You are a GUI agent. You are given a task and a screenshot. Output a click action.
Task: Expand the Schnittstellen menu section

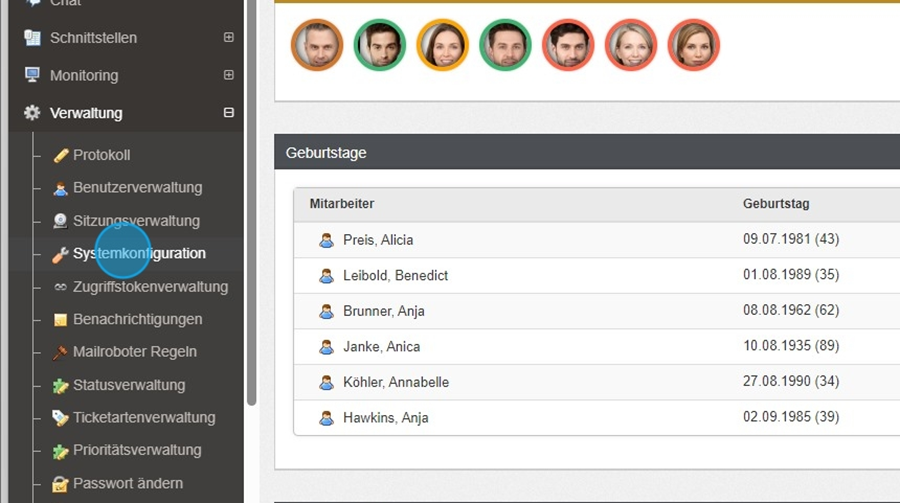(x=229, y=38)
